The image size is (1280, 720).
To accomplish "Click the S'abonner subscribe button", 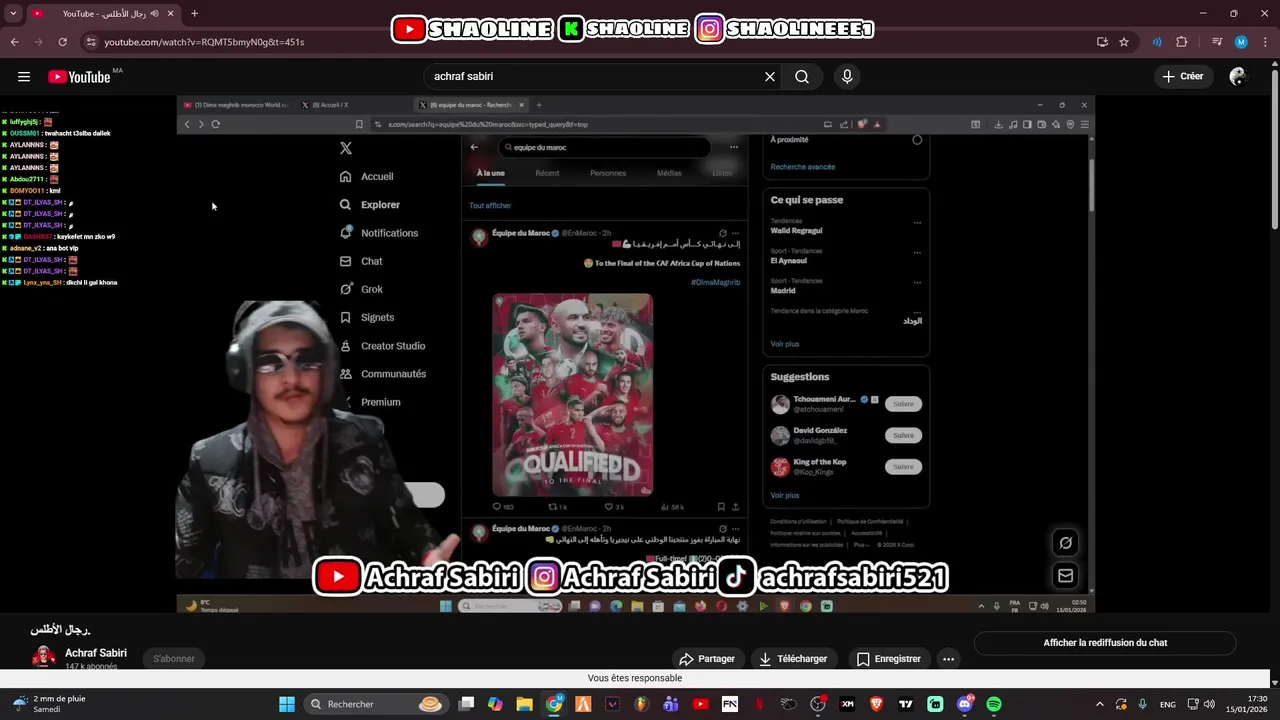I will tap(174, 658).
